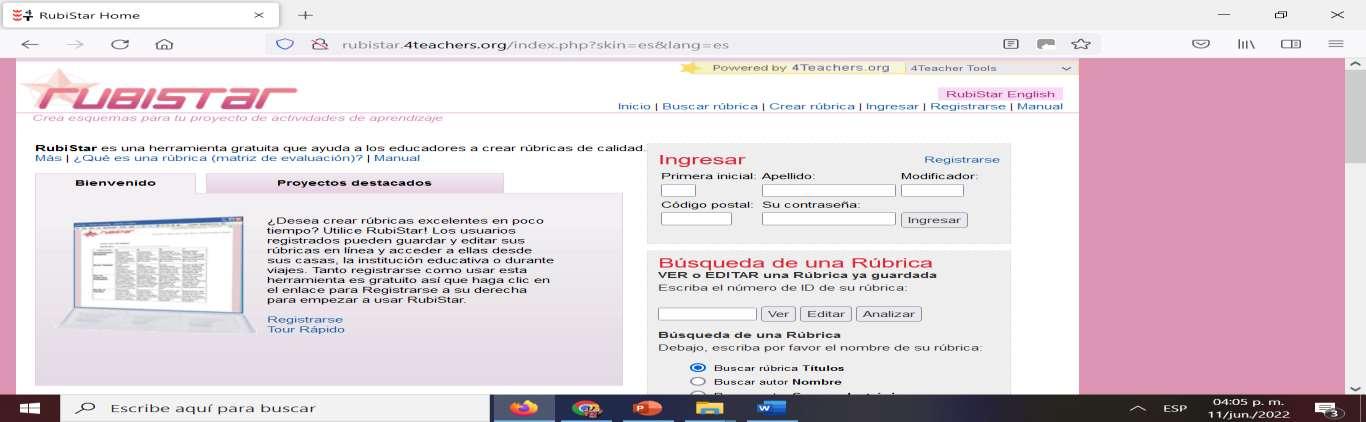This screenshot has width=1366, height=422.
Task: Open the Más link under the intro
Action: point(48,158)
